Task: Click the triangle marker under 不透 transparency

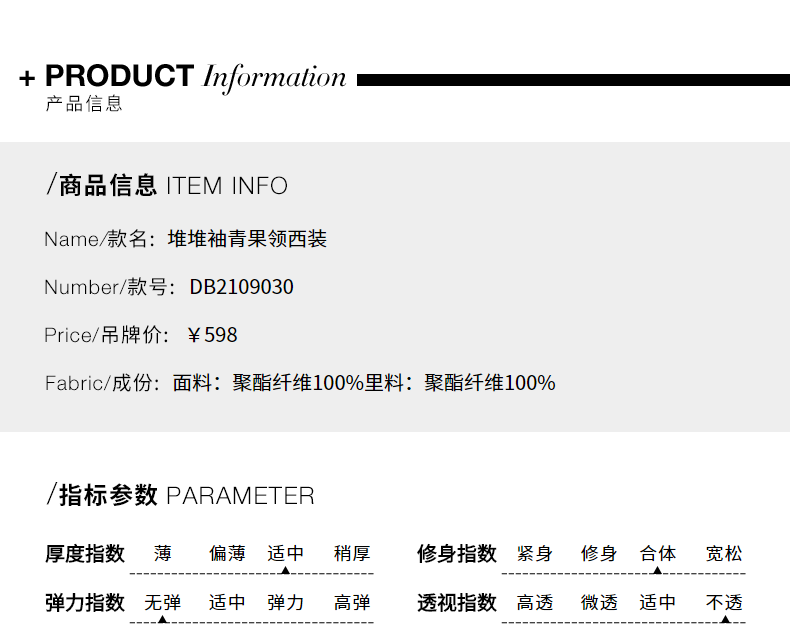Action: (x=726, y=618)
